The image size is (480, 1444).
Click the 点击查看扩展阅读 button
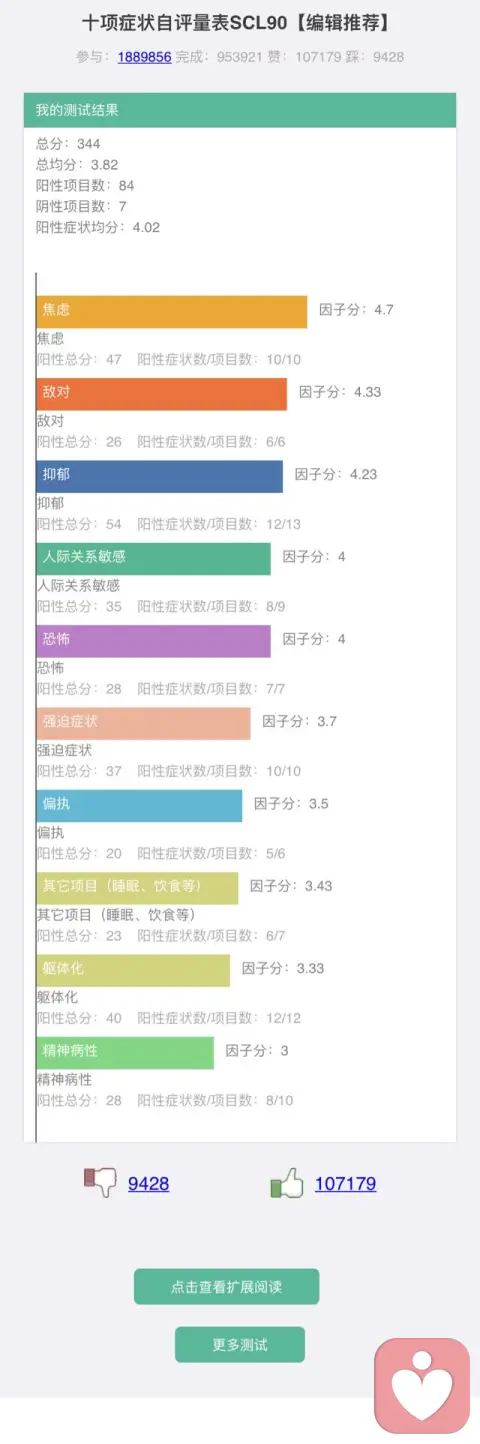click(226, 1287)
